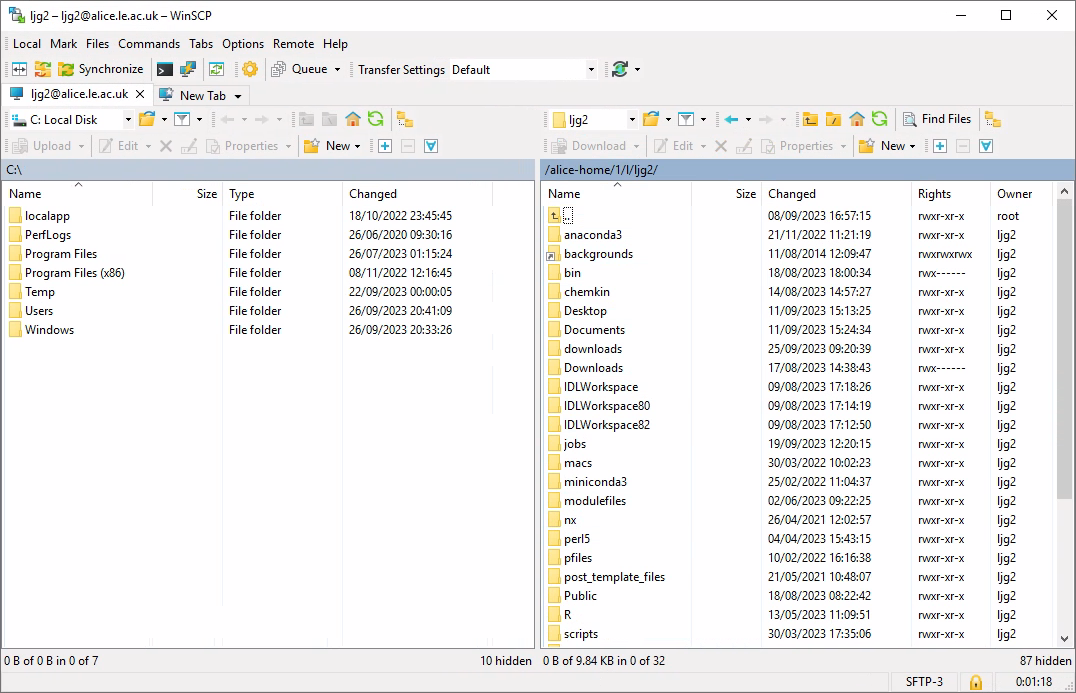
Task: Go back in remote panel history
Action: (x=732, y=119)
